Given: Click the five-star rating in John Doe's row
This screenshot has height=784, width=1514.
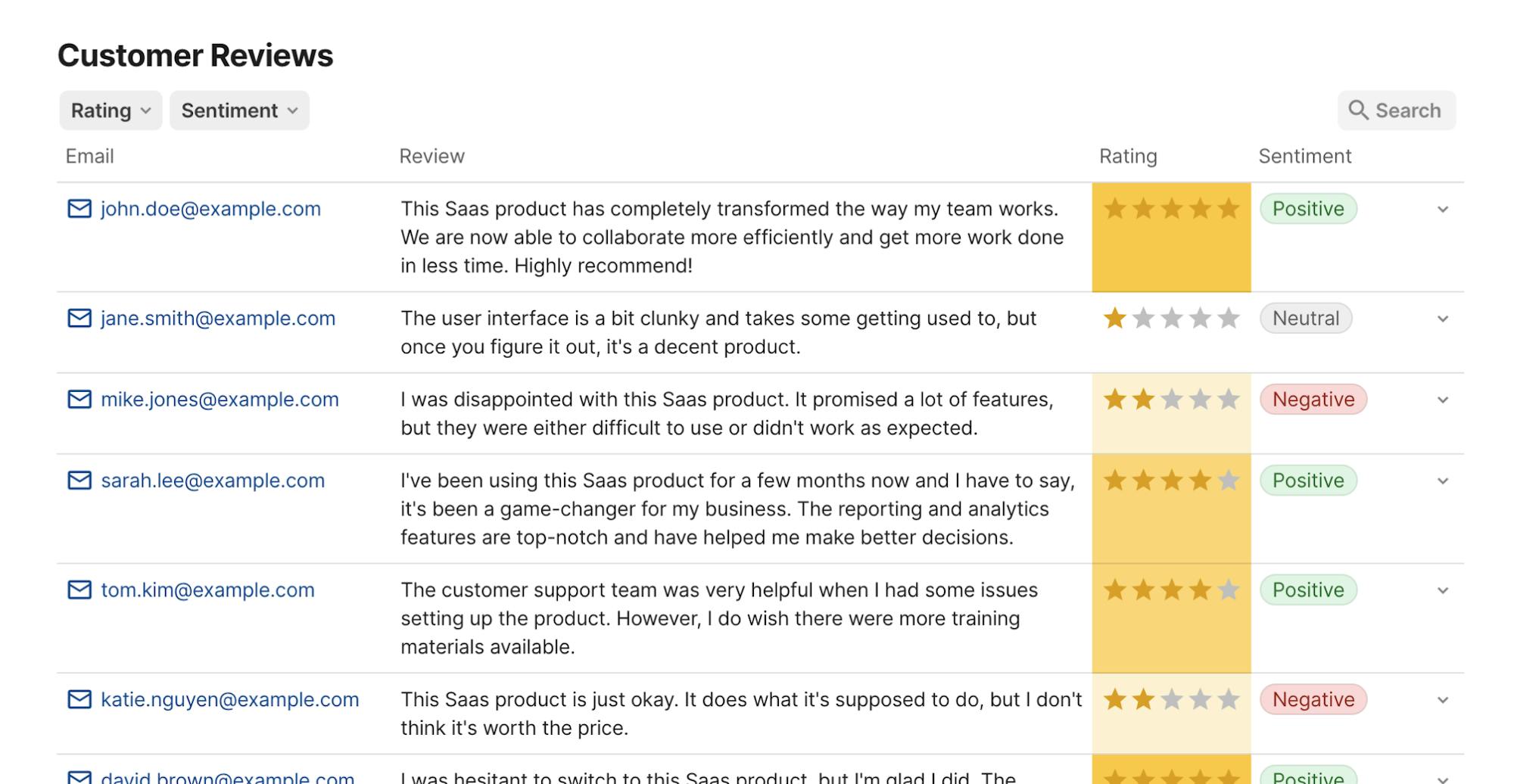Looking at the screenshot, I should click(x=1171, y=209).
